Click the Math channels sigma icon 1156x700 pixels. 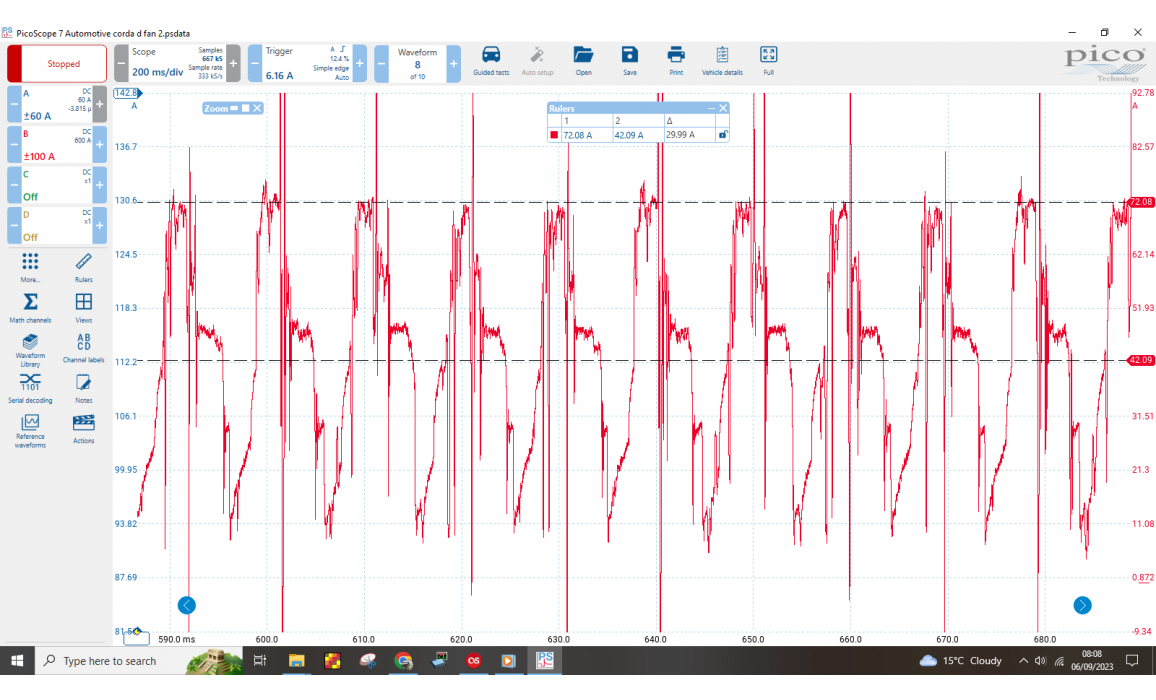pyautogui.click(x=30, y=303)
